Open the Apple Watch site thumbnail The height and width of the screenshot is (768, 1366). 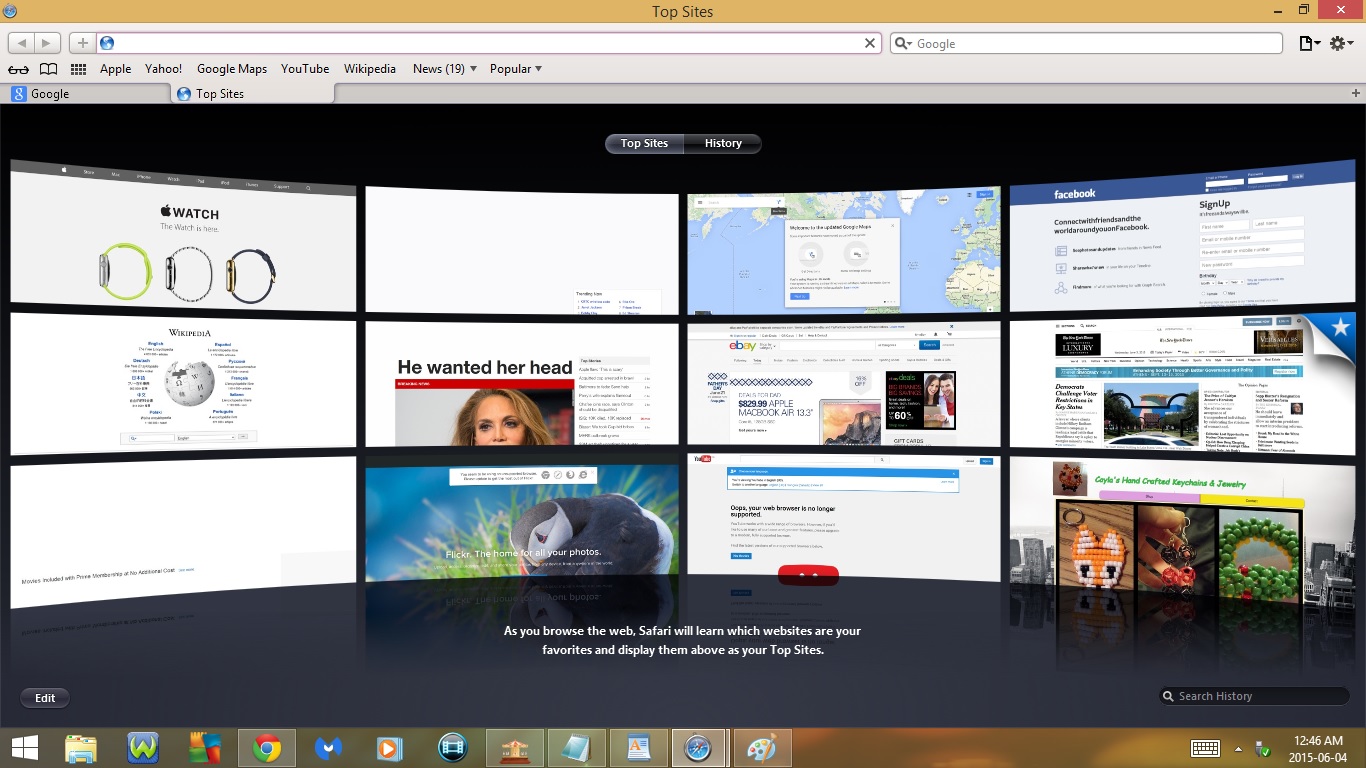183,235
